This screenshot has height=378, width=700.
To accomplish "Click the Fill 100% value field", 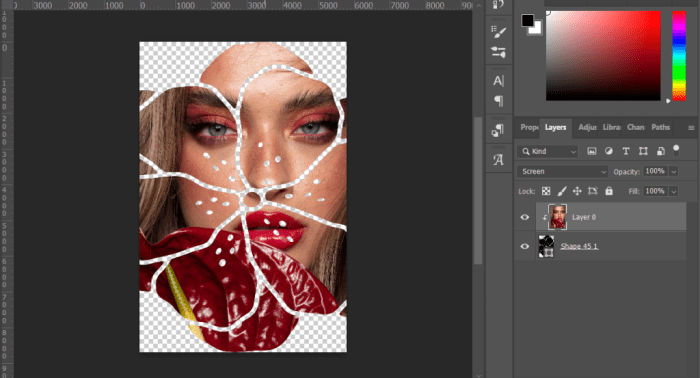I will point(655,191).
